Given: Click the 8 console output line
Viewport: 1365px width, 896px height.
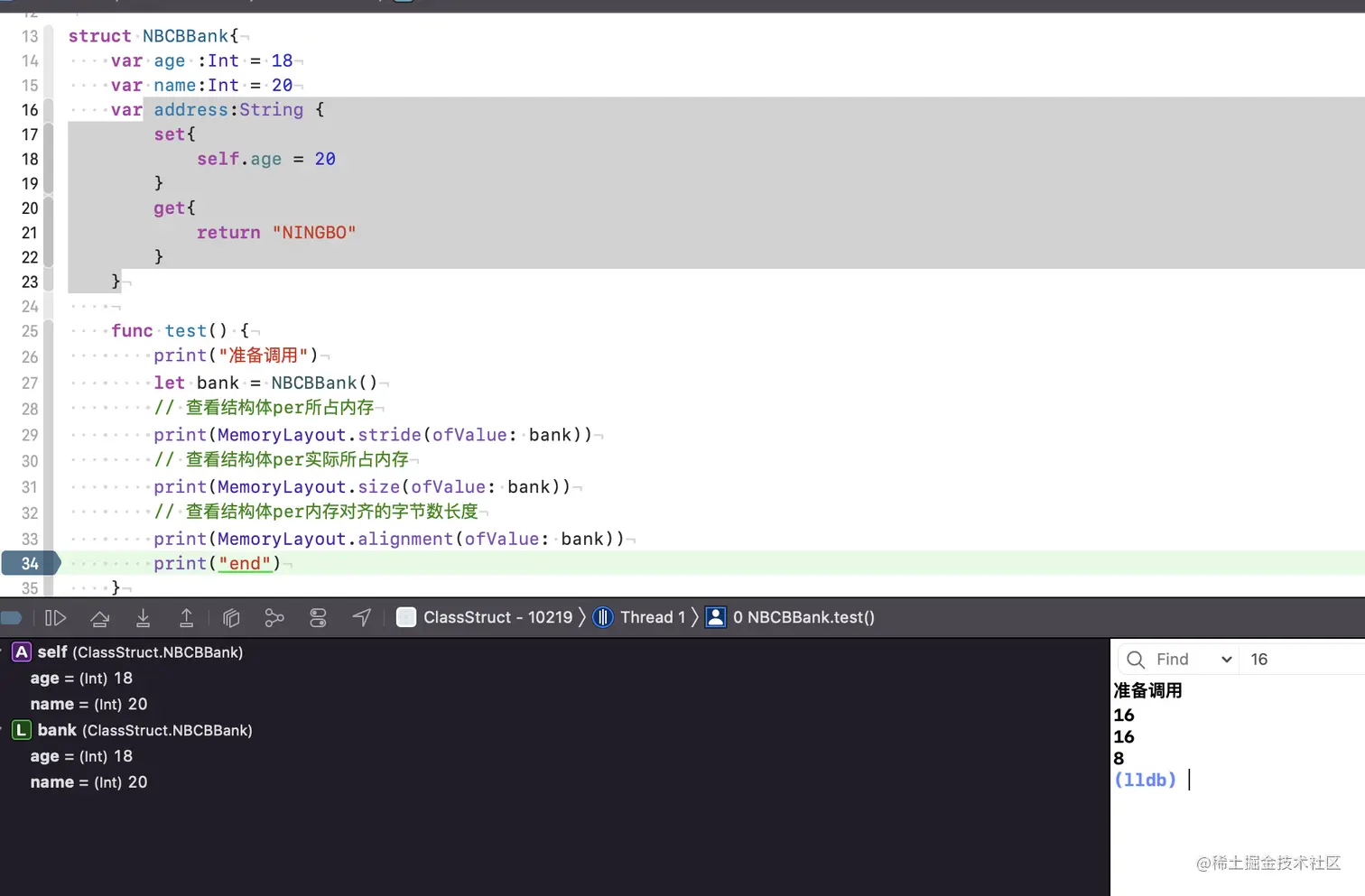Looking at the screenshot, I should 1119,759.
